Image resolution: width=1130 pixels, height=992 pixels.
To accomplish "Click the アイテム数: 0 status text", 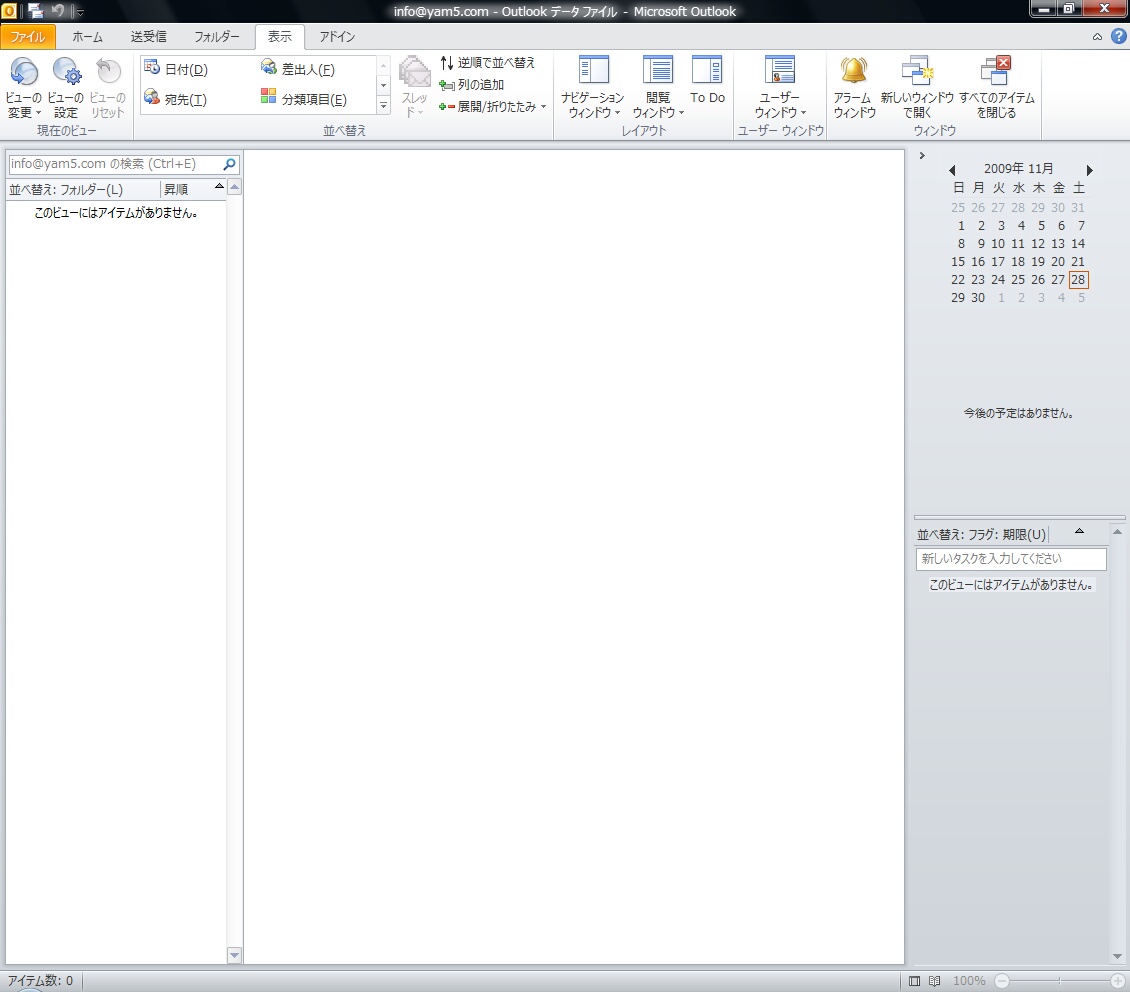I will [40, 980].
